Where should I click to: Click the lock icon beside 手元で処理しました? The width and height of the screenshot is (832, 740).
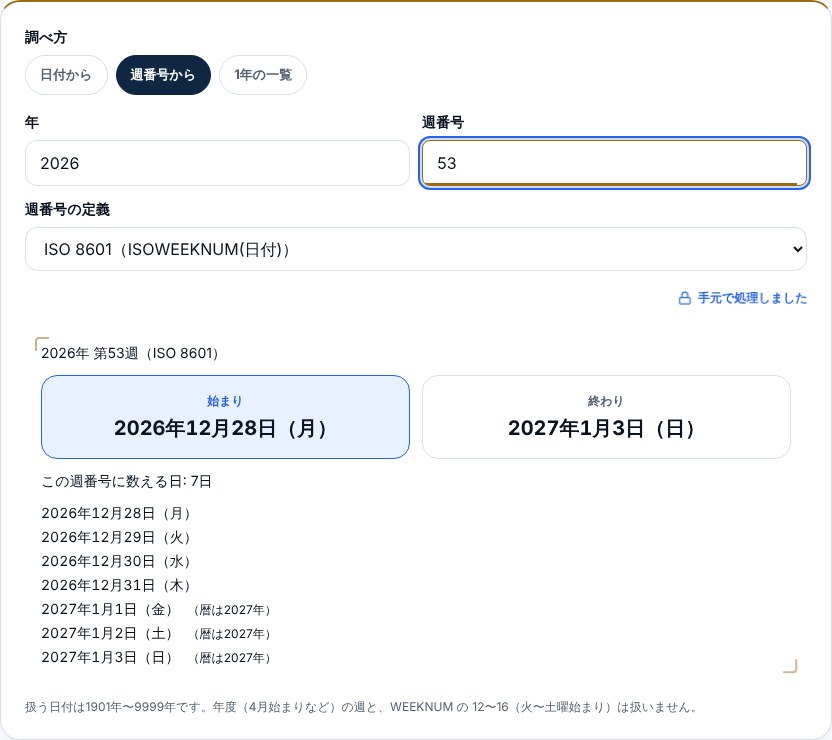pos(684,298)
